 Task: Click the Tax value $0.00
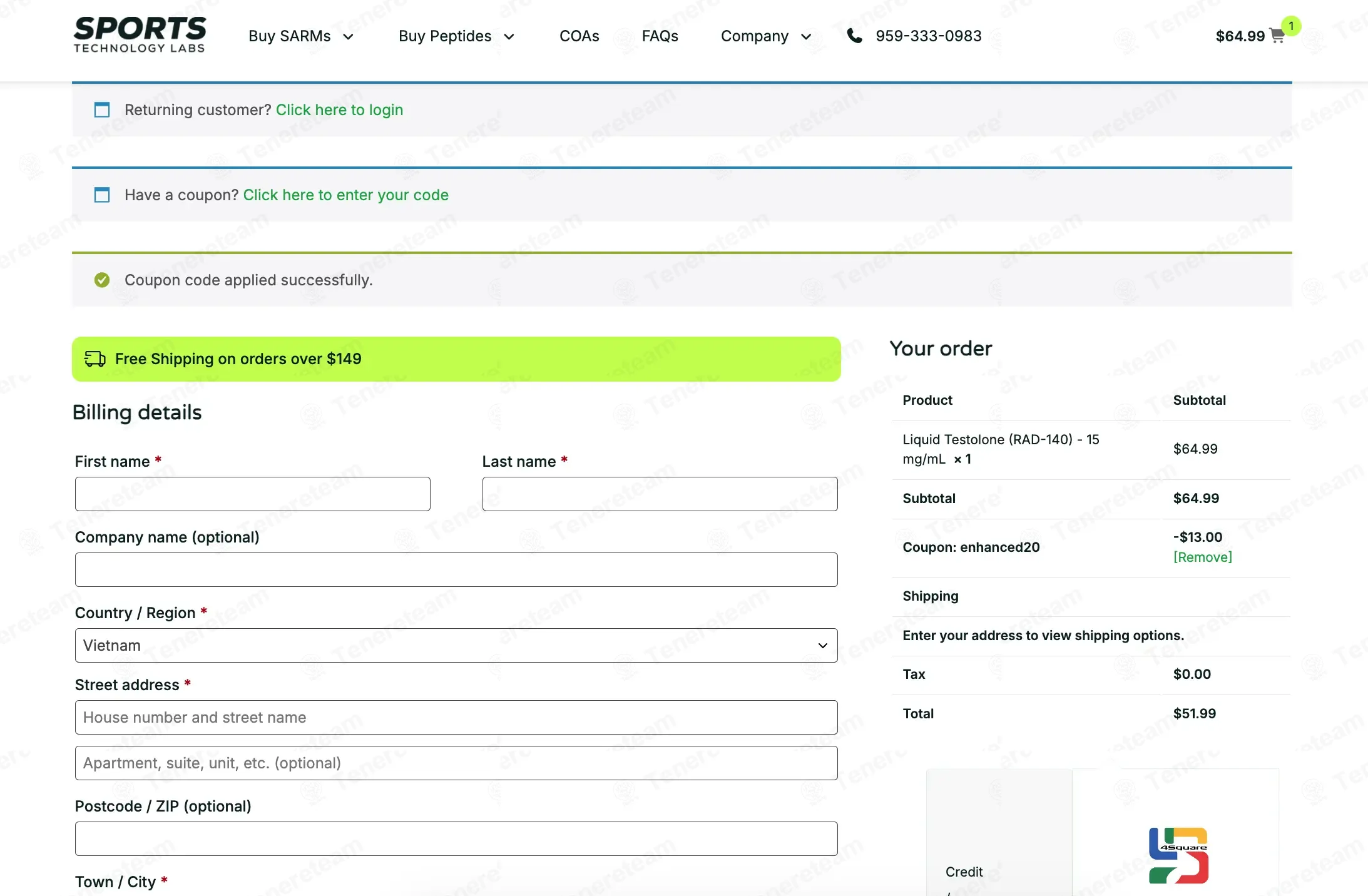1192,674
